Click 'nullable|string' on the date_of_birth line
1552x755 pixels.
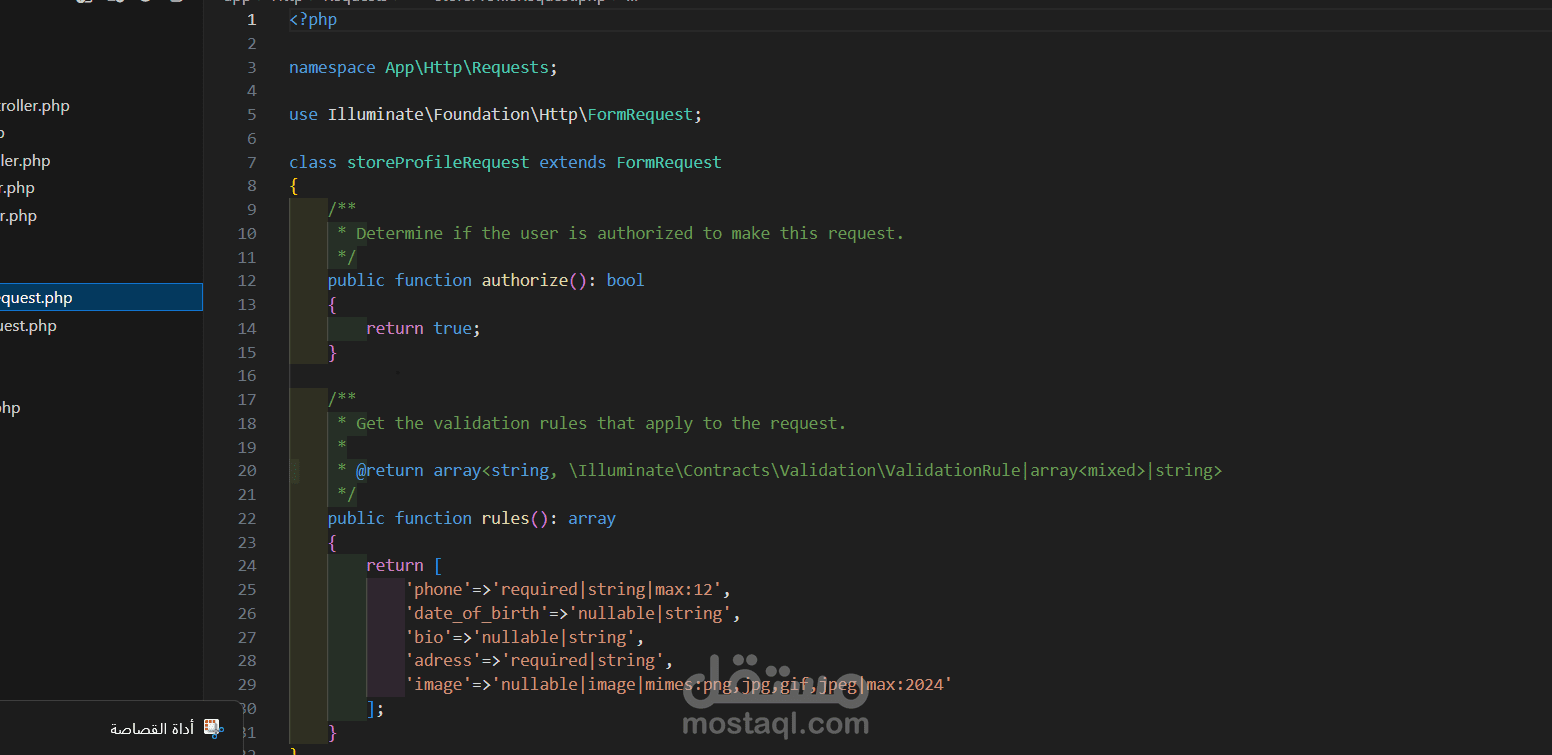(650, 614)
